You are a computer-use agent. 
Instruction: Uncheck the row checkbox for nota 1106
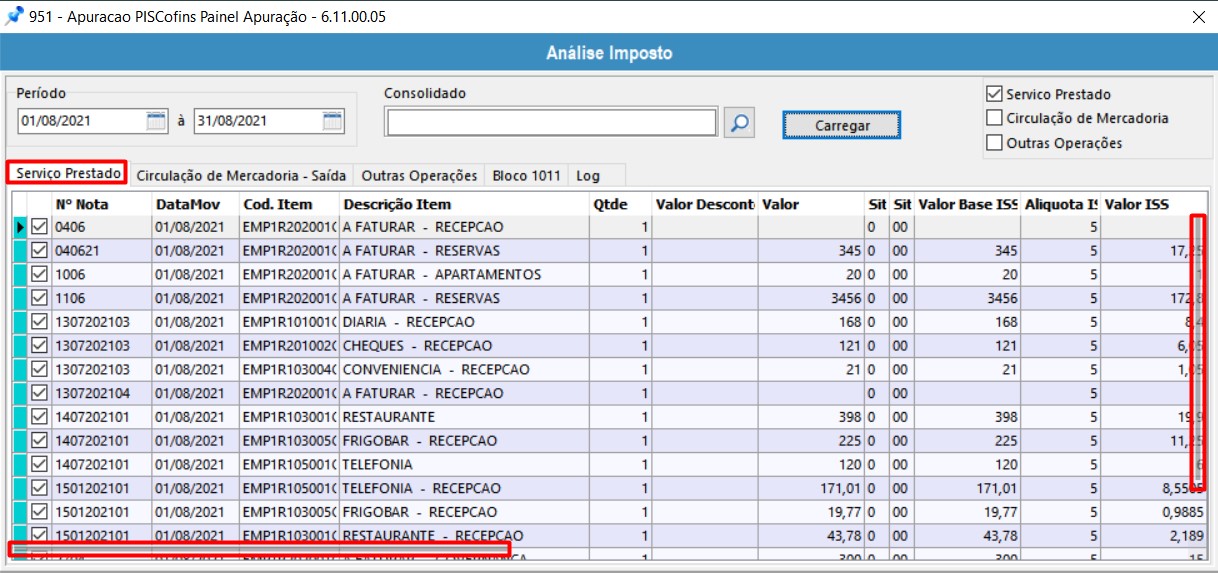[40, 298]
